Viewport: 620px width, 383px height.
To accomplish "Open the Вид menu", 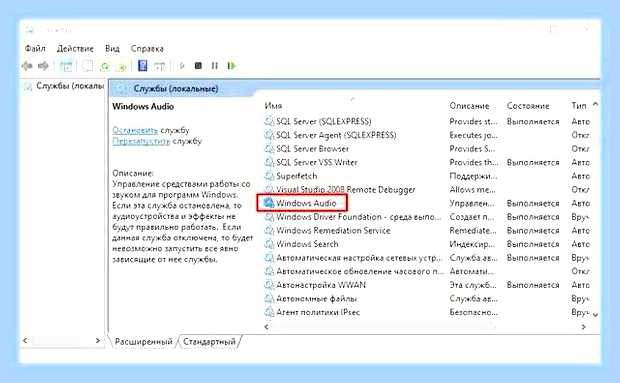I will point(112,49).
